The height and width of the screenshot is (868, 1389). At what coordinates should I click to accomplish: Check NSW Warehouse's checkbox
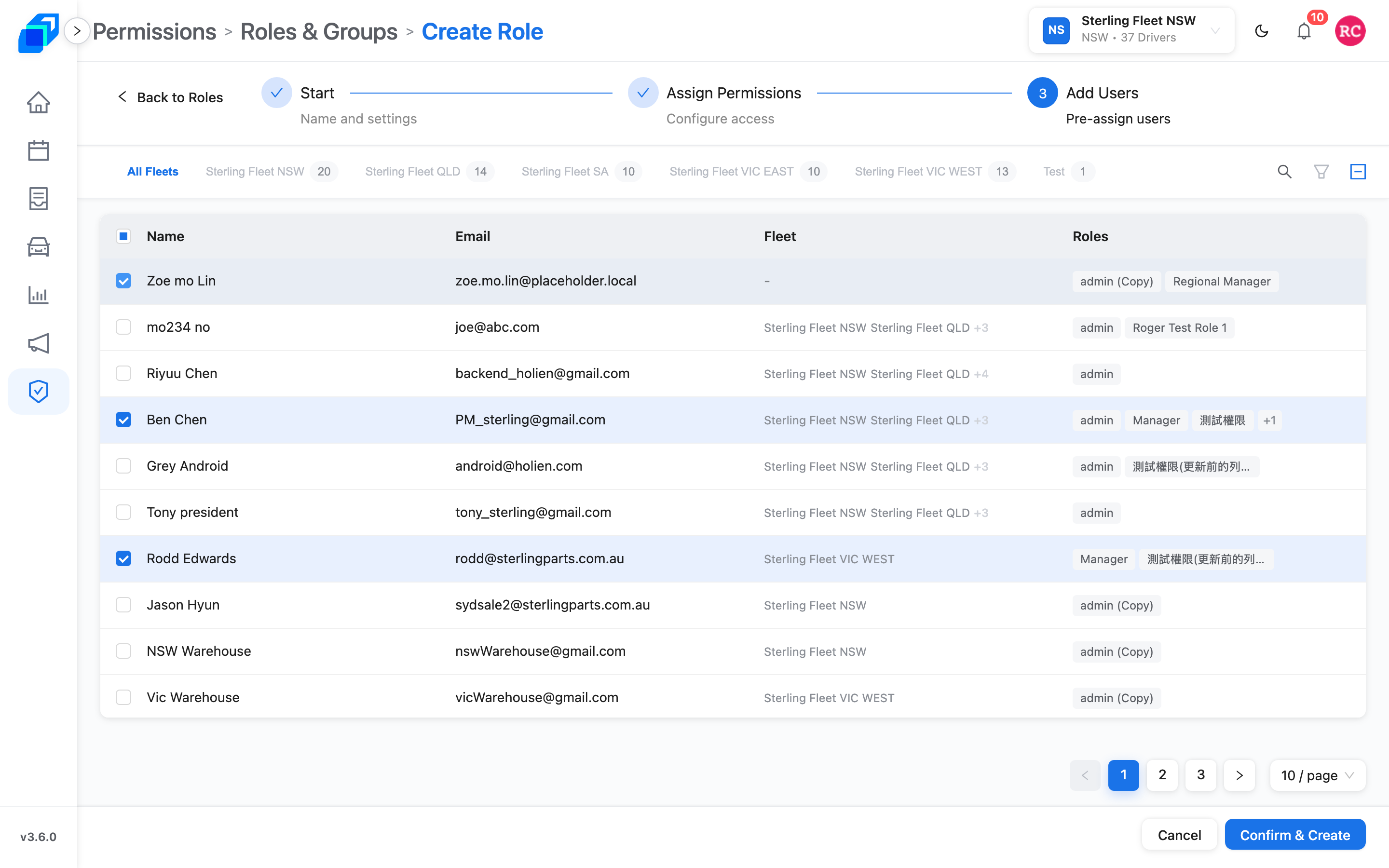123,651
